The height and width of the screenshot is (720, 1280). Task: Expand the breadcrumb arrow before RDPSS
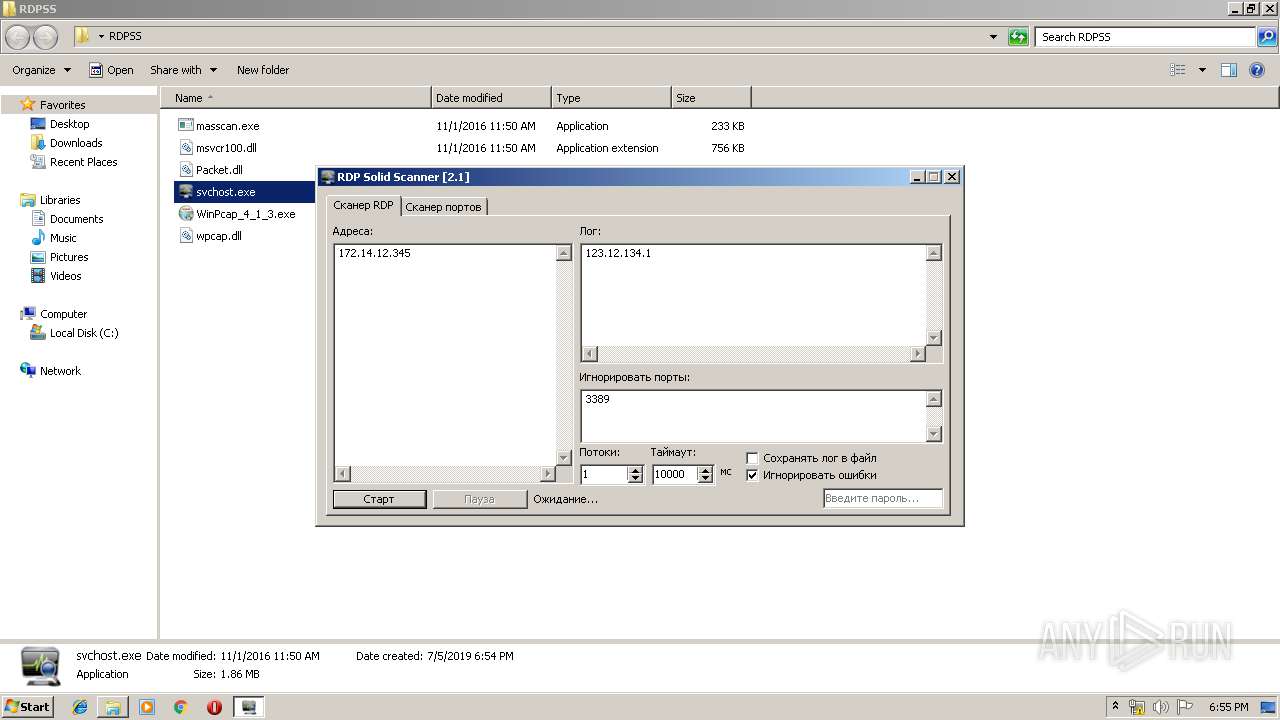tap(101, 37)
